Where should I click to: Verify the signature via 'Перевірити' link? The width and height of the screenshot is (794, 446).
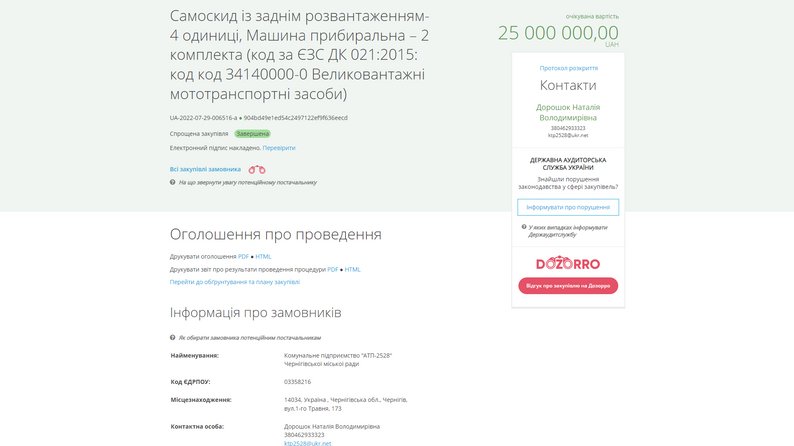[279, 148]
